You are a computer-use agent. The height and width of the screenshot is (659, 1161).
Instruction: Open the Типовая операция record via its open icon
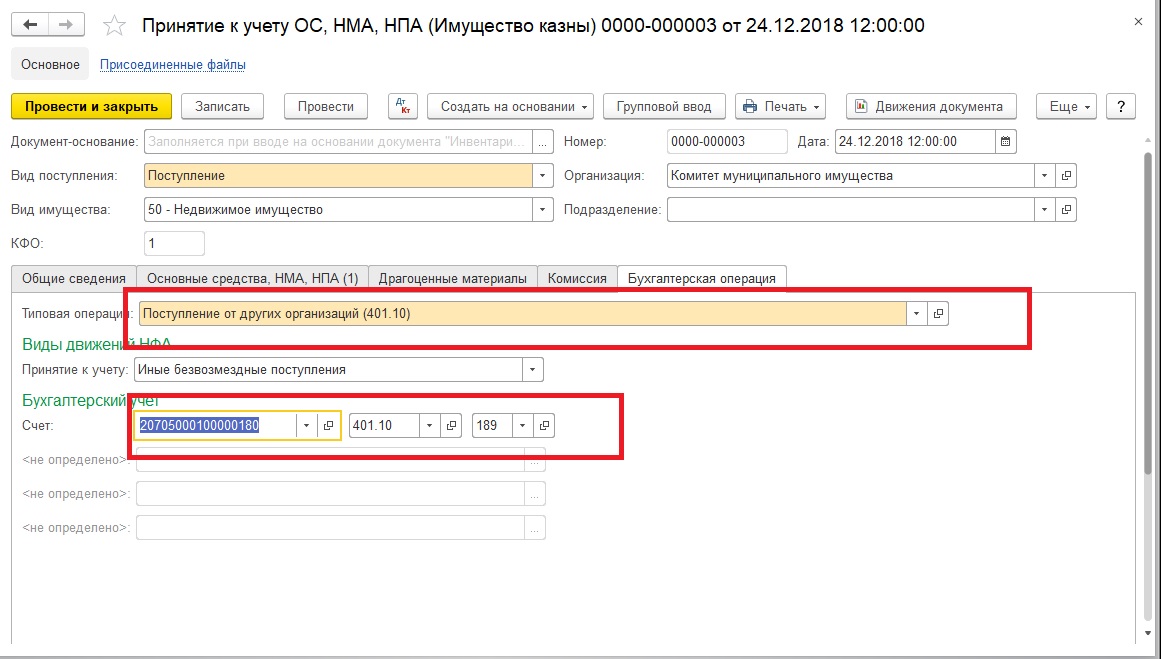tap(938, 314)
